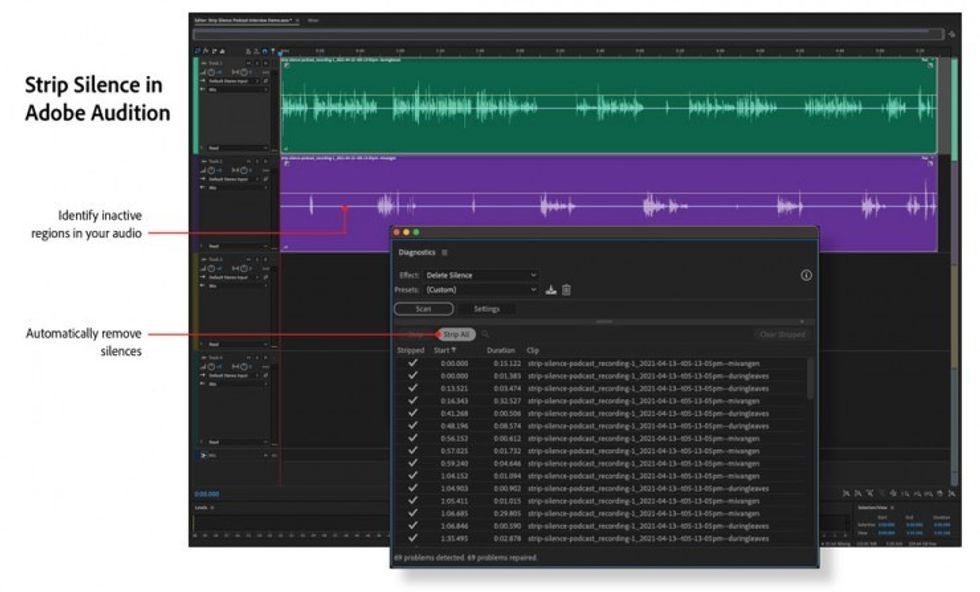
Task: Select the row starting at 0:59.240
Action: click(600, 463)
